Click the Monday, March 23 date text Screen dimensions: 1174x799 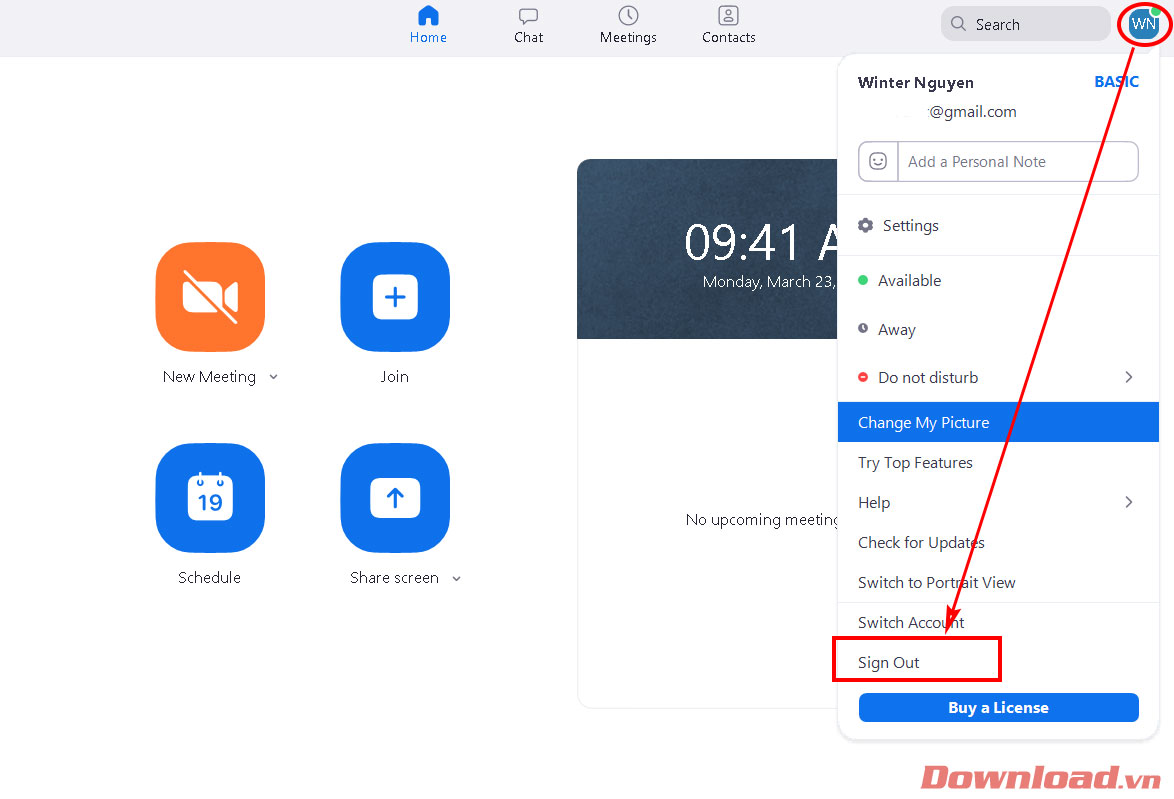tap(769, 282)
